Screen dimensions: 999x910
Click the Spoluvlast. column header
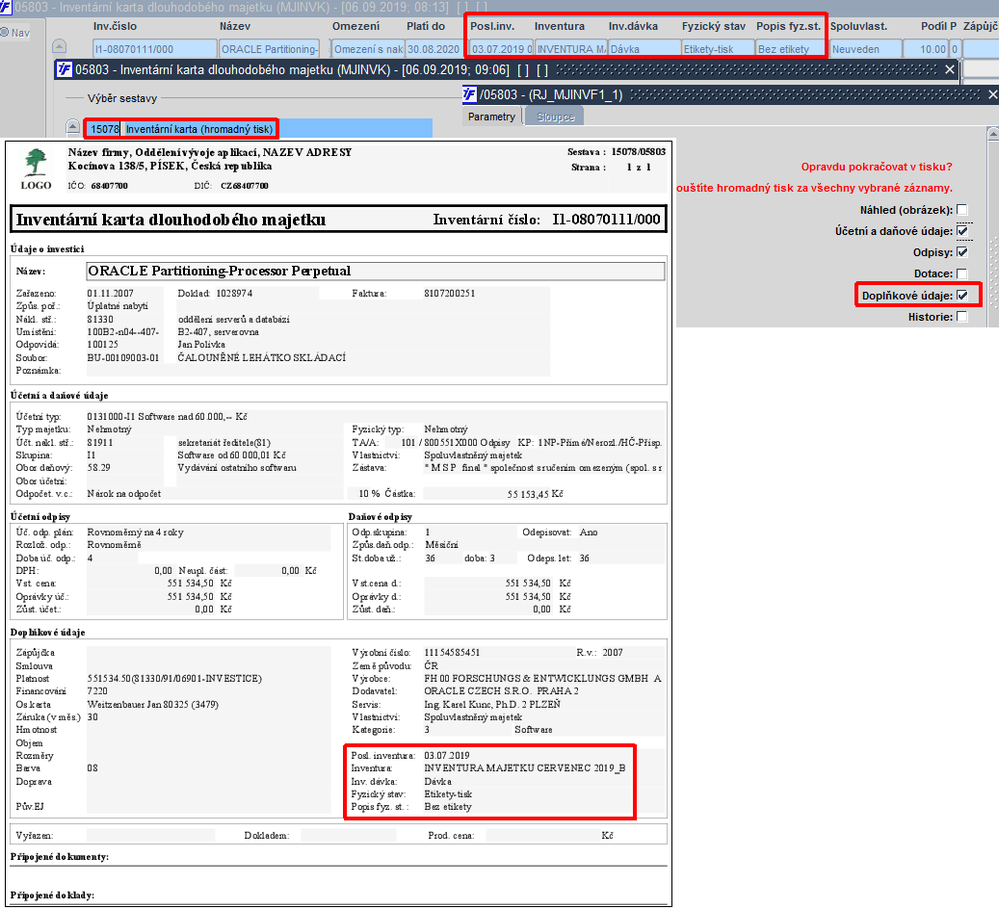(858, 26)
